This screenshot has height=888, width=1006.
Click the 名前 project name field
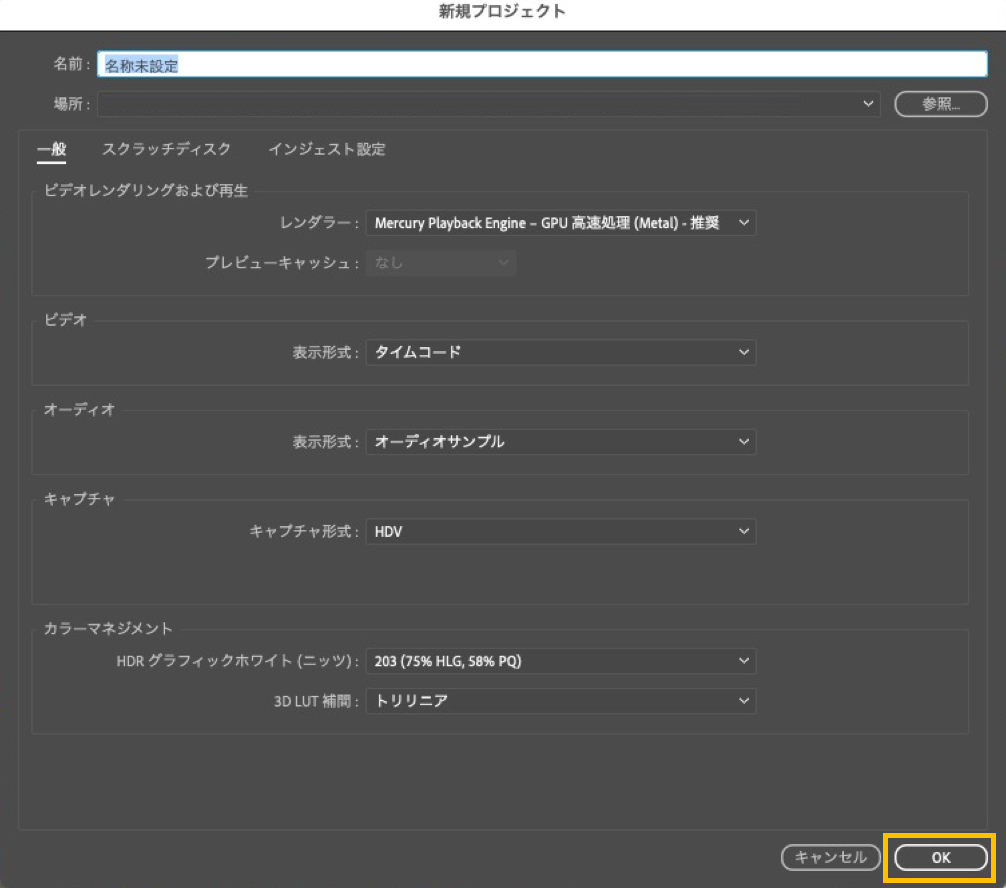tap(542, 64)
